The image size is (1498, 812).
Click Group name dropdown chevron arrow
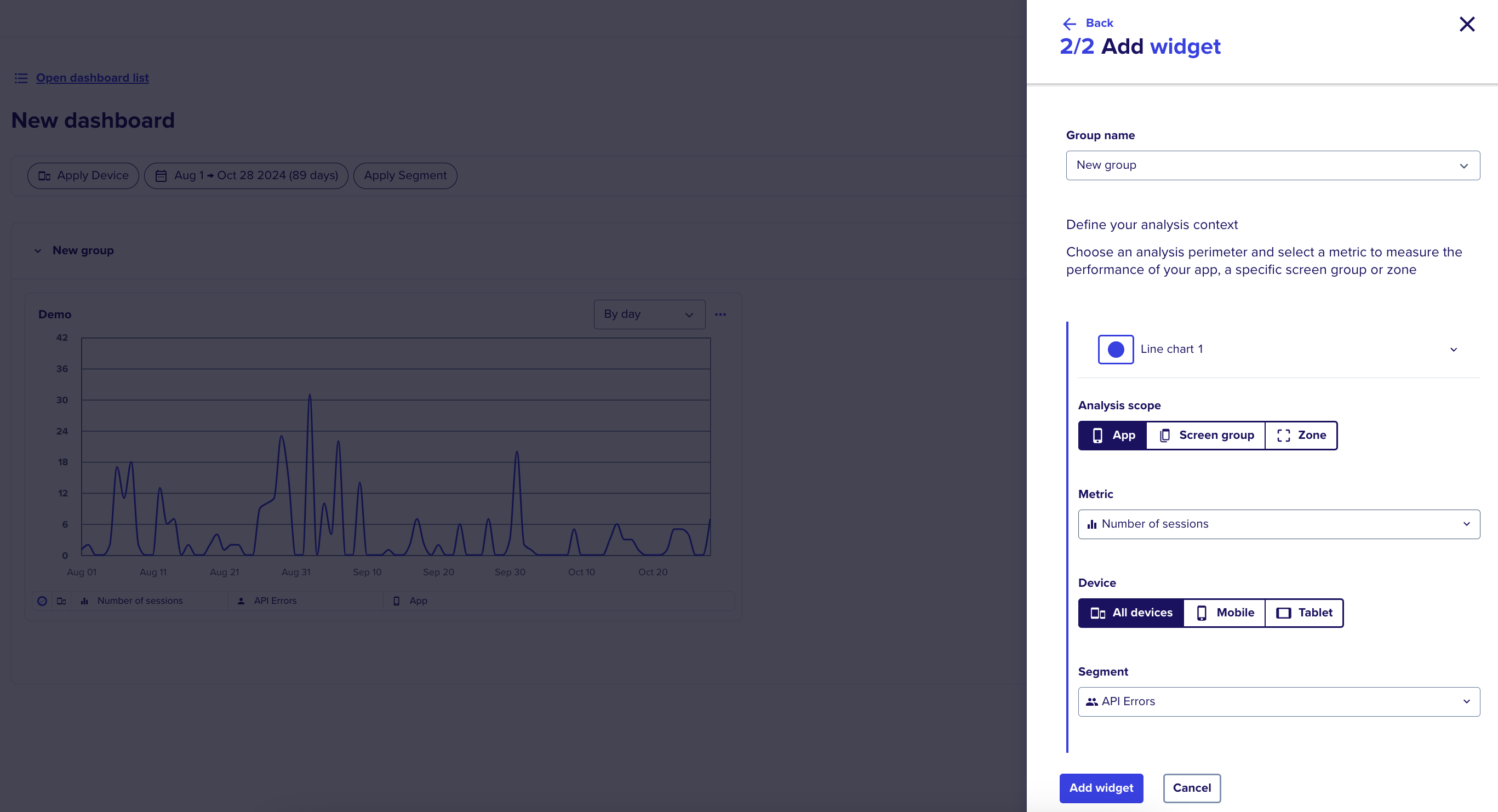pyautogui.click(x=1463, y=166)
